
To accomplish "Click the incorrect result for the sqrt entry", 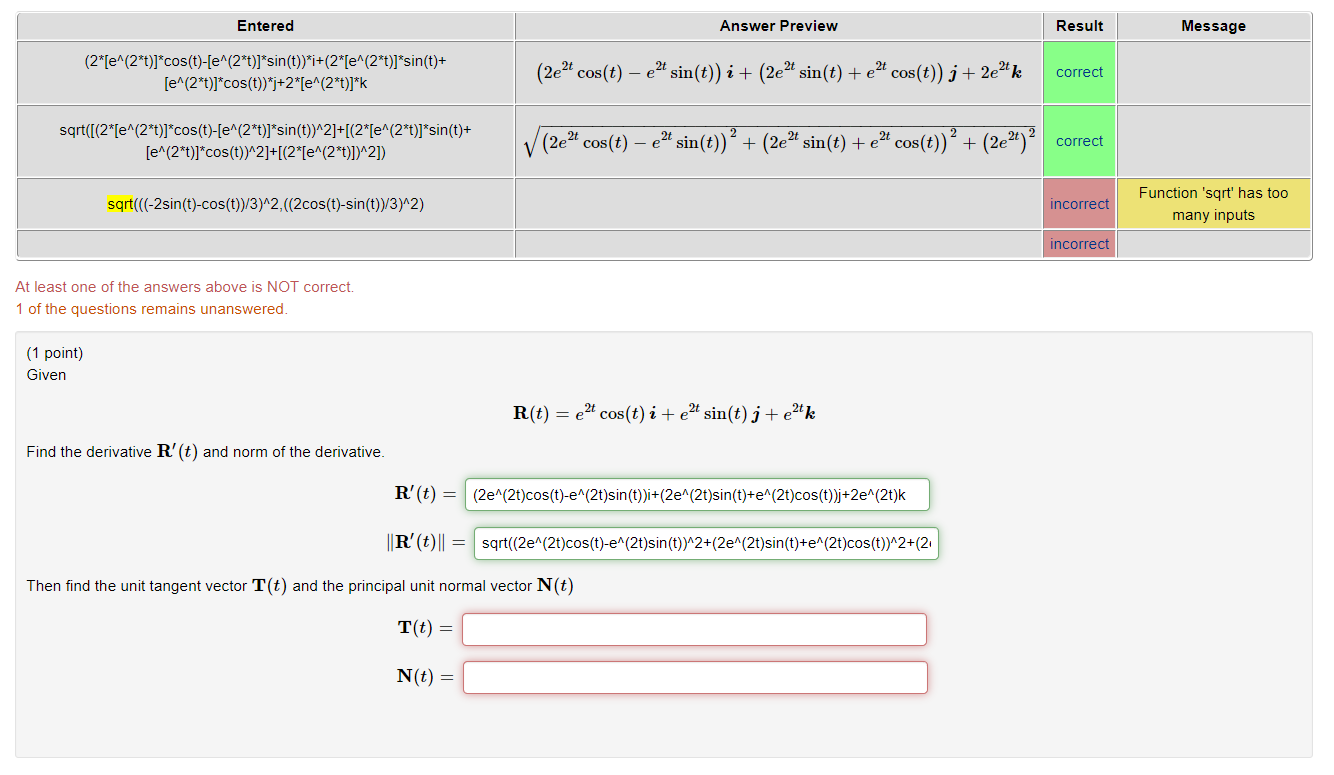I will 1079,203.
